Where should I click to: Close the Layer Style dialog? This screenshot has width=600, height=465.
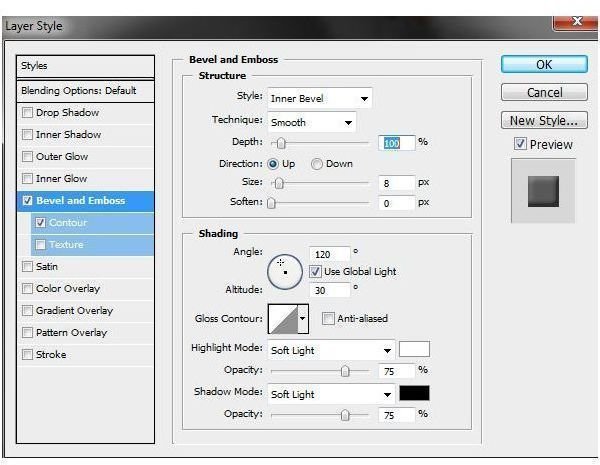point(575,22)
